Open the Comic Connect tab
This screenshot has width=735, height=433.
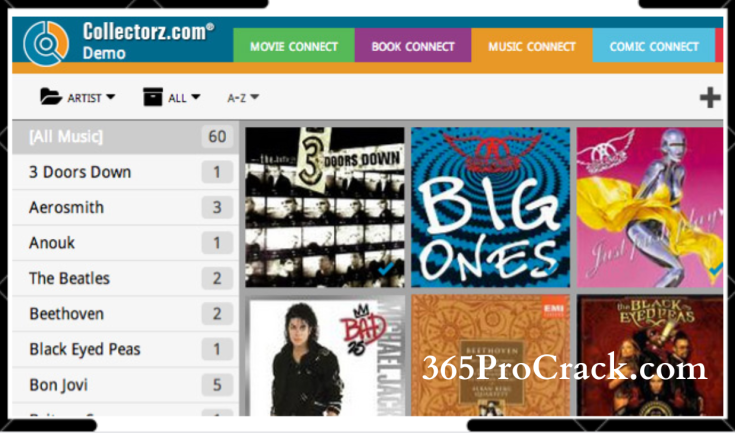(654, 45)
